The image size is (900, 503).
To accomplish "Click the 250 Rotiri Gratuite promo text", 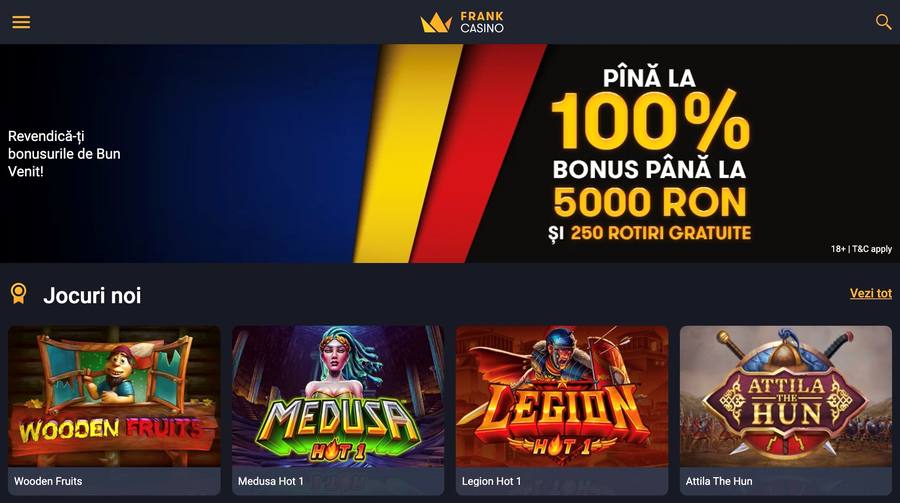I will 661,233.
